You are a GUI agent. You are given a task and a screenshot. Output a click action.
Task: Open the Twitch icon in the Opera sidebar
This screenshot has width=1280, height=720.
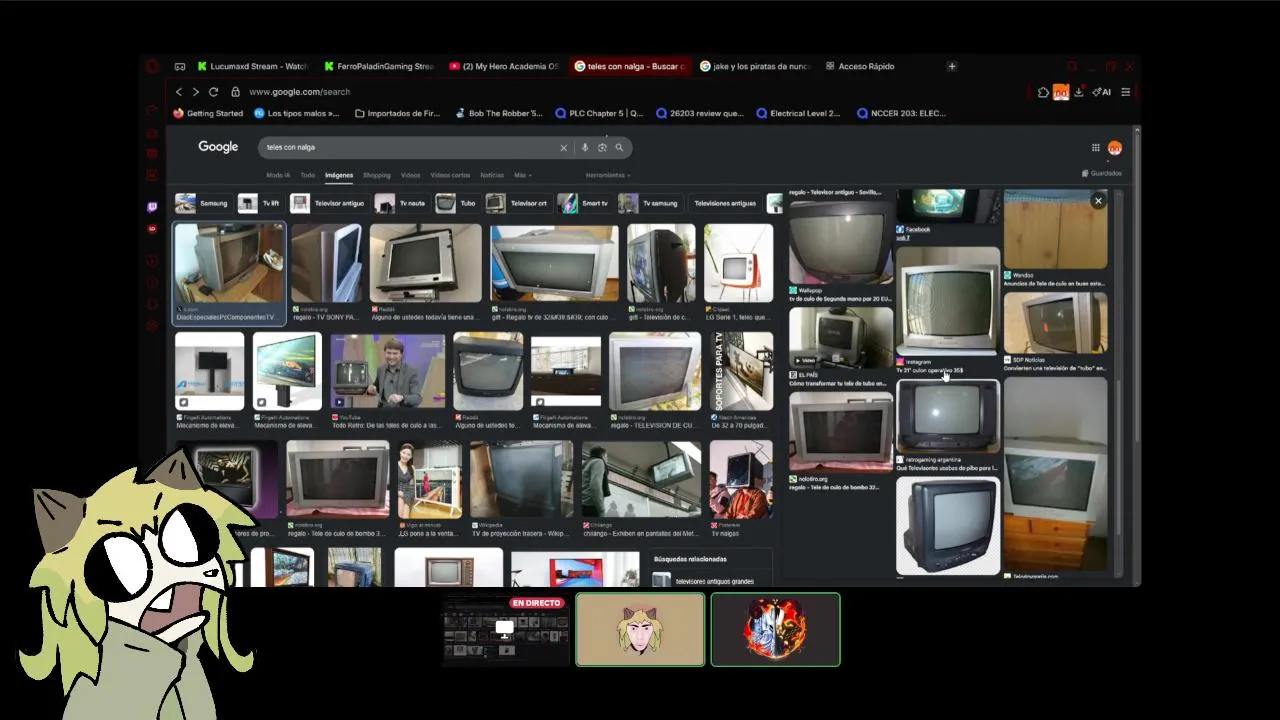152,207
